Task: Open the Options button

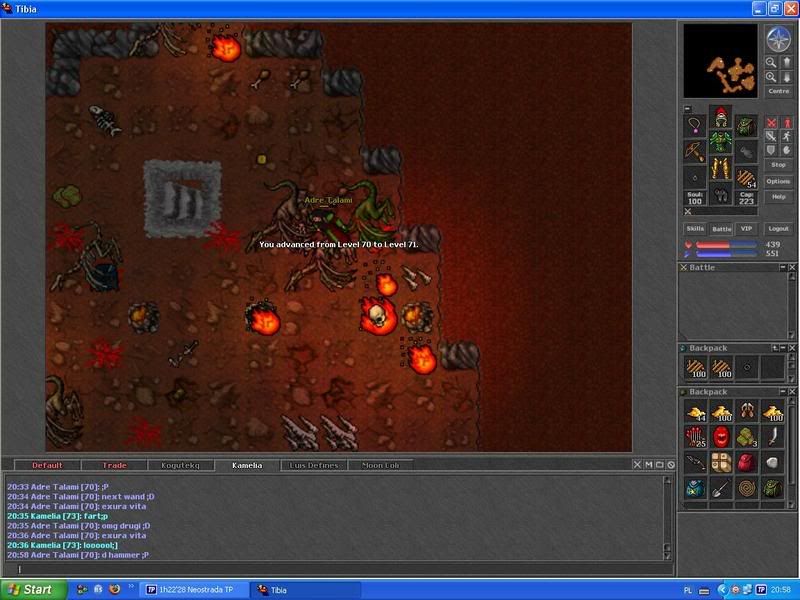Action: coord(779,181)
